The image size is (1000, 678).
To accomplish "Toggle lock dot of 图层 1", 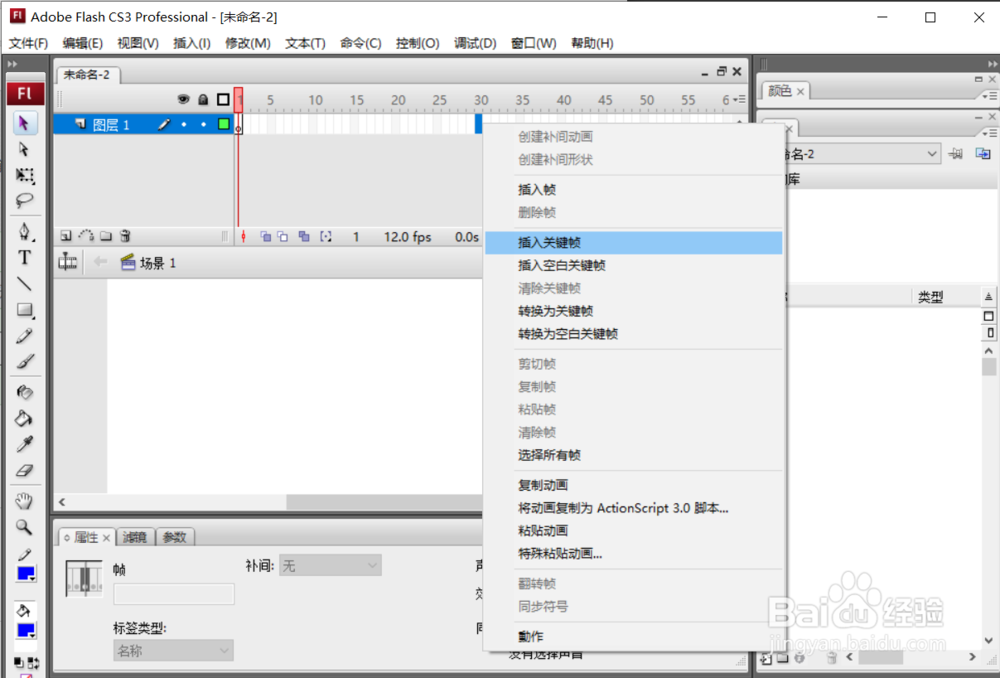I will click(203, 124).
